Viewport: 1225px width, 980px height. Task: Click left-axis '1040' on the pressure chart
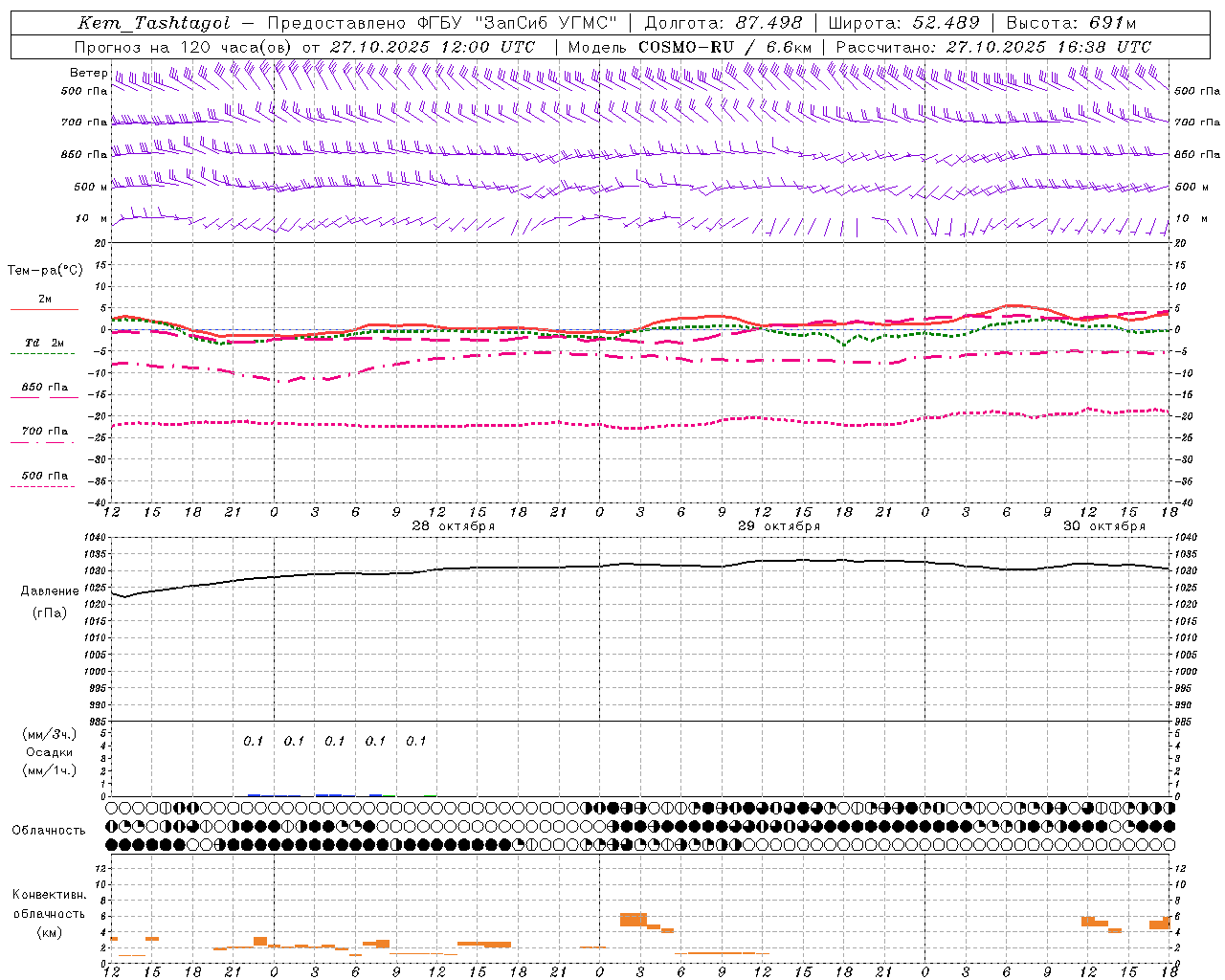pos(97,538)
